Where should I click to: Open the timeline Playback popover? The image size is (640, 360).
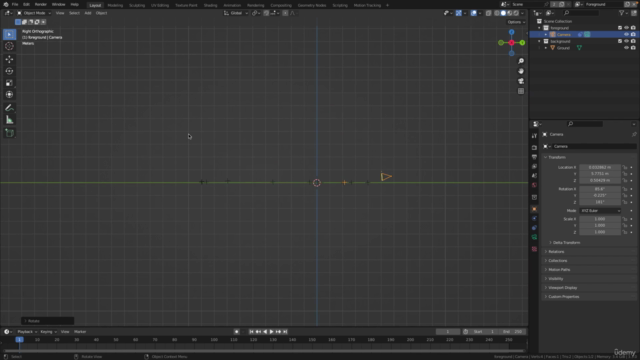(x=27, y=332)
